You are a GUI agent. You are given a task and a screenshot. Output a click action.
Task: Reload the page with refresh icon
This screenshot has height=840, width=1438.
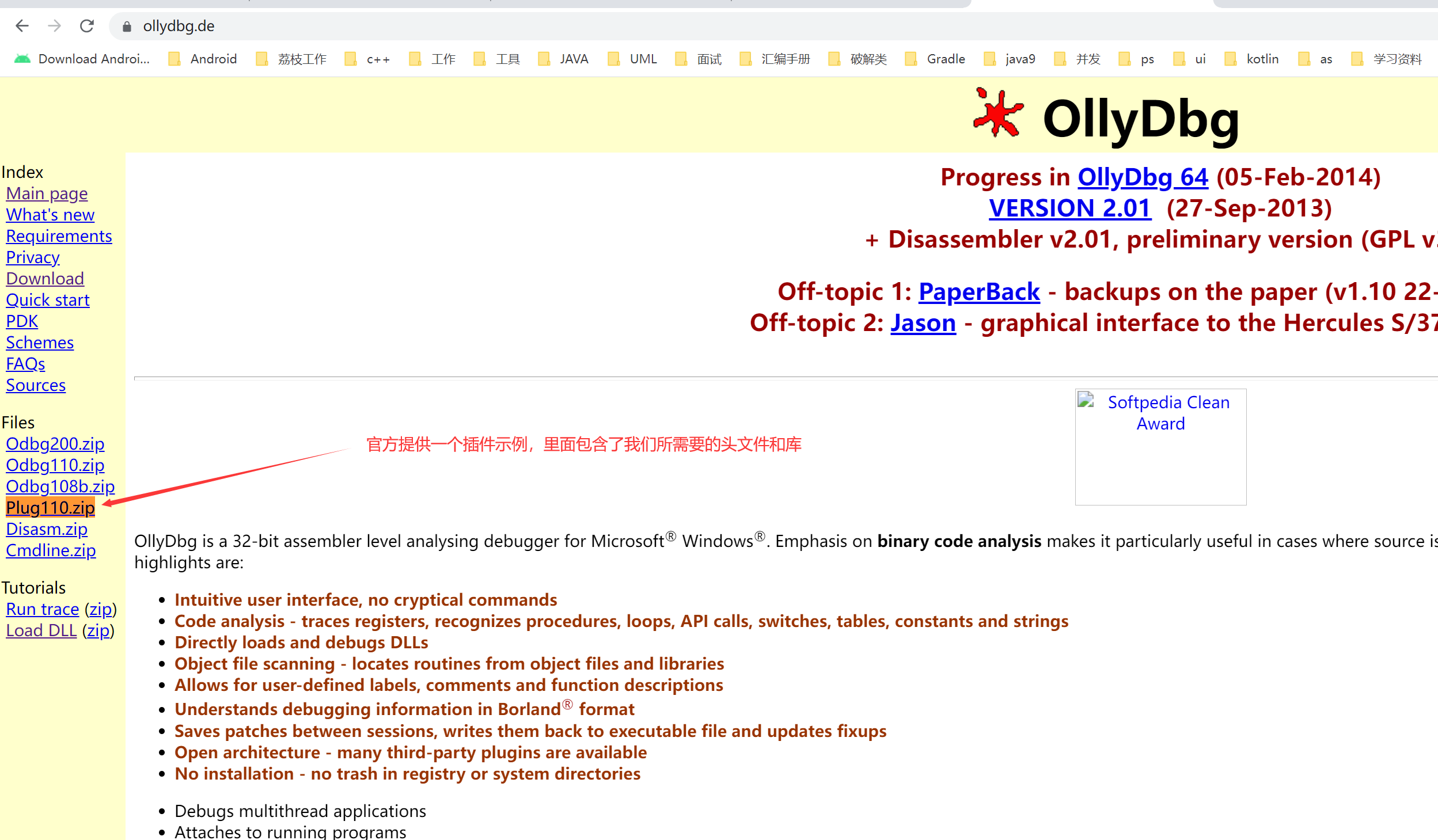click(87, 26)
